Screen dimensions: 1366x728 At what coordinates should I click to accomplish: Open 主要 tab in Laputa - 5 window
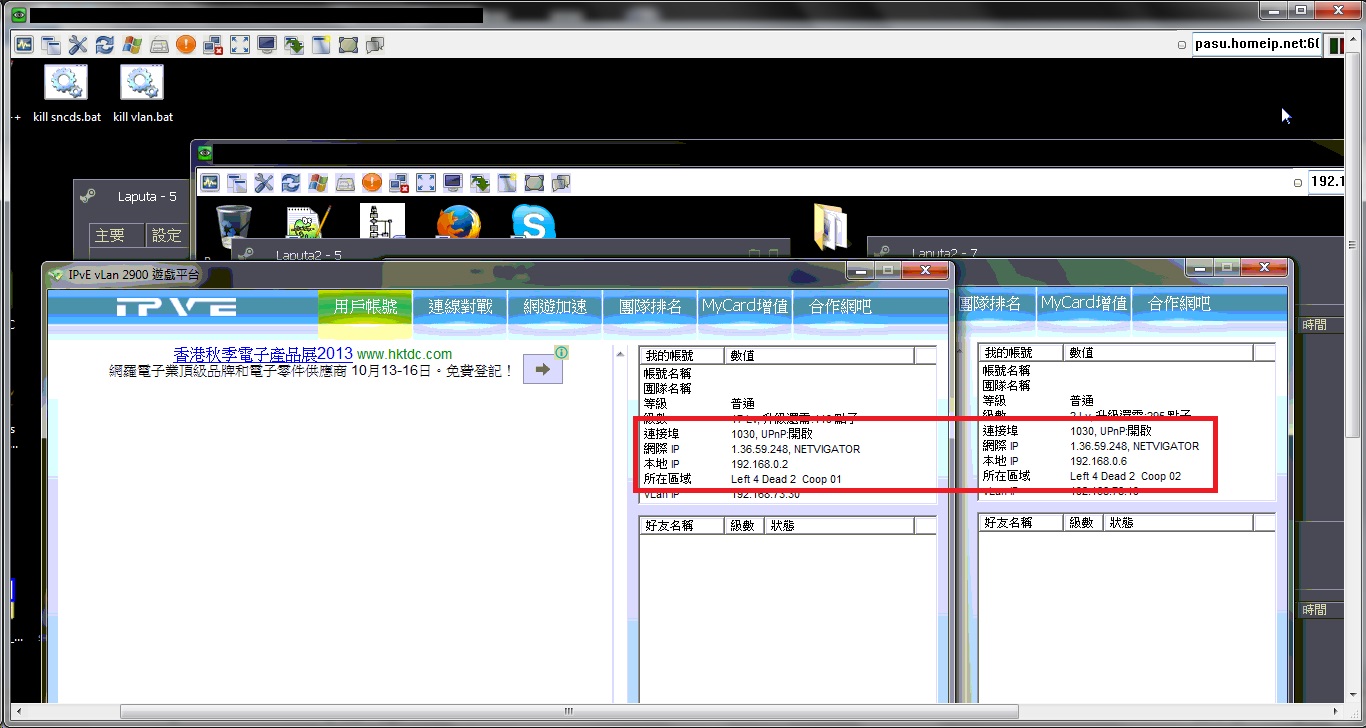(117, 235)
